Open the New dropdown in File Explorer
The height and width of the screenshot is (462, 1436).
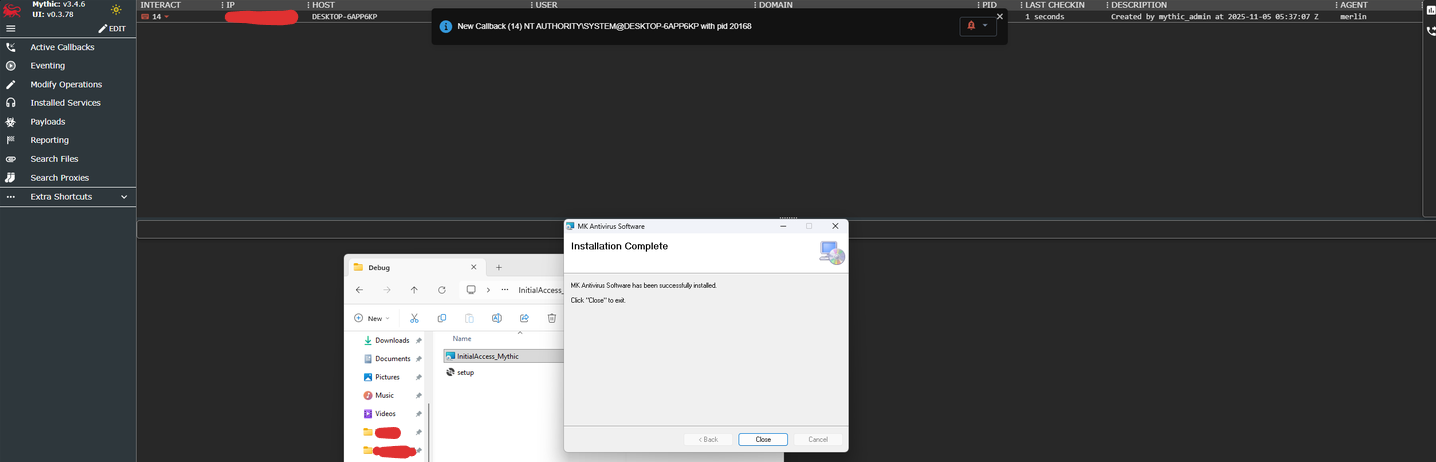coord(371,318)
